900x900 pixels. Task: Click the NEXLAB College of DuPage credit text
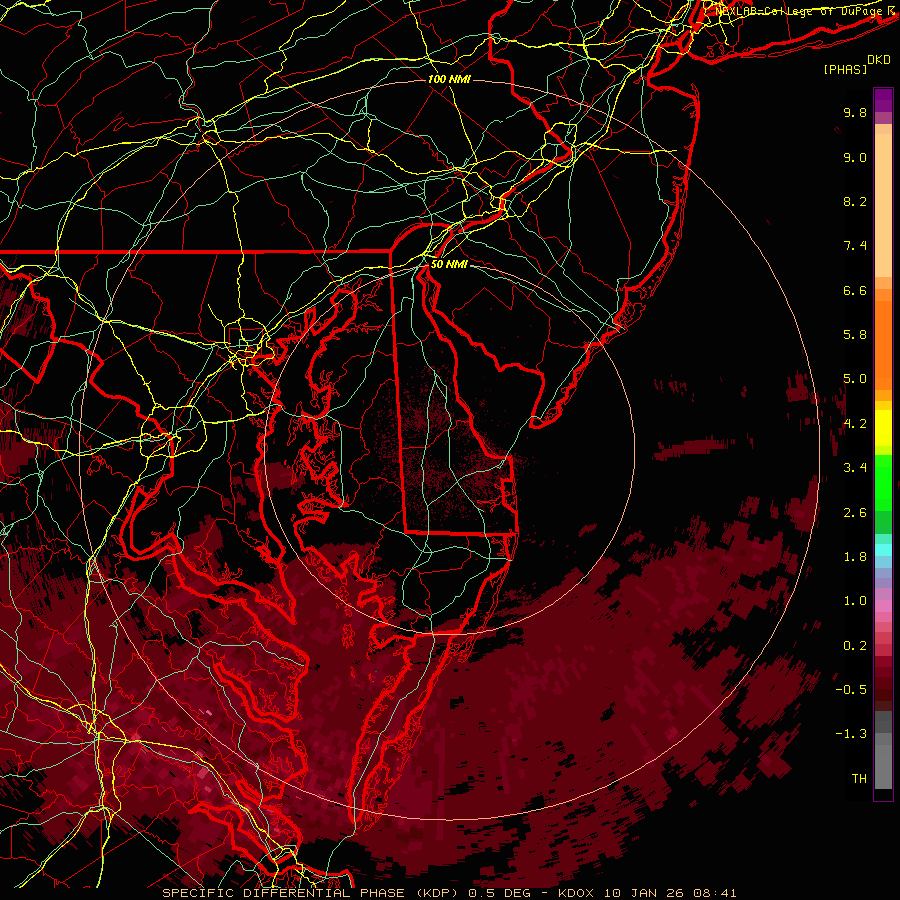(801, 11)
